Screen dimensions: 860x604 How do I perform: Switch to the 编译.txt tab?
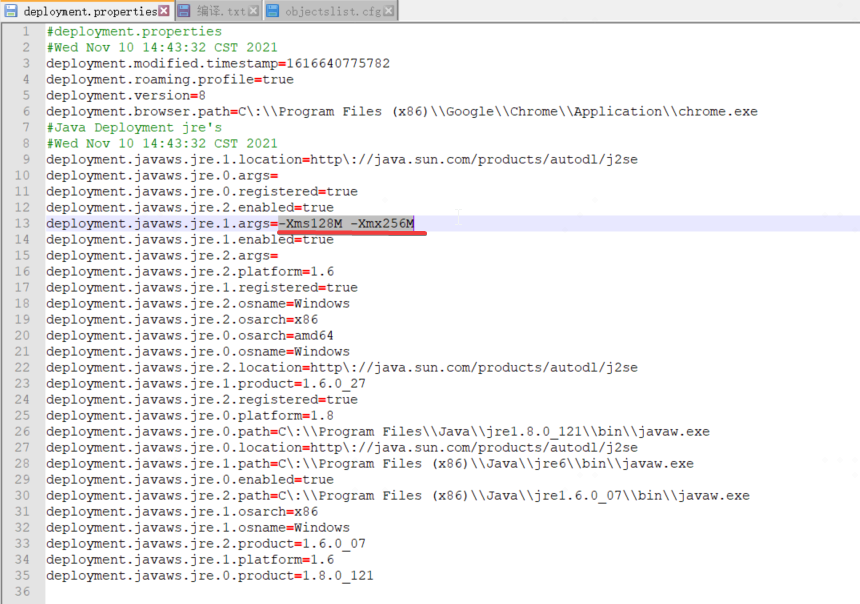220,11
